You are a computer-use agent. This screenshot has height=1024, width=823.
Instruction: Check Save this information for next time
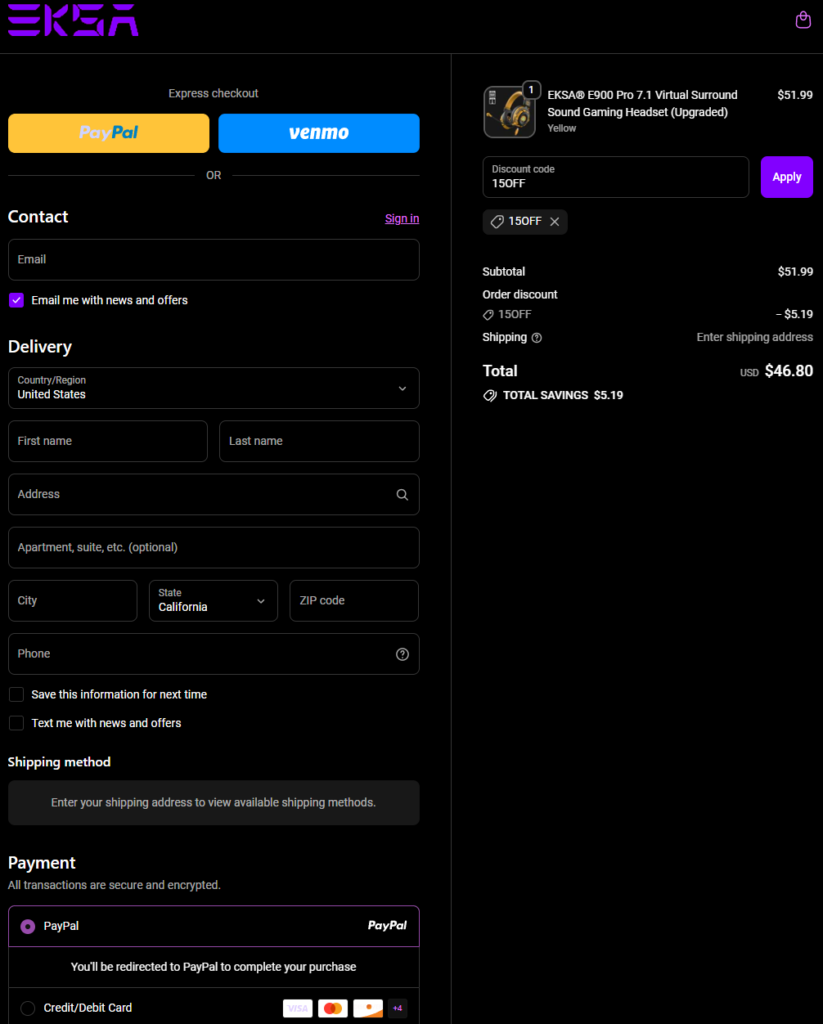click(x=16, y=694)
